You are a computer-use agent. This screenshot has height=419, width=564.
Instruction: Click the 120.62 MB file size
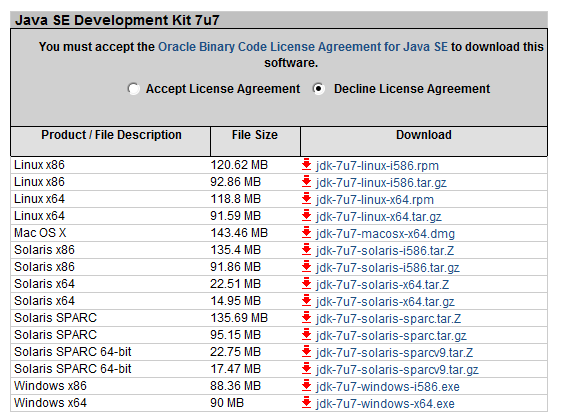(x=239, y=165)
